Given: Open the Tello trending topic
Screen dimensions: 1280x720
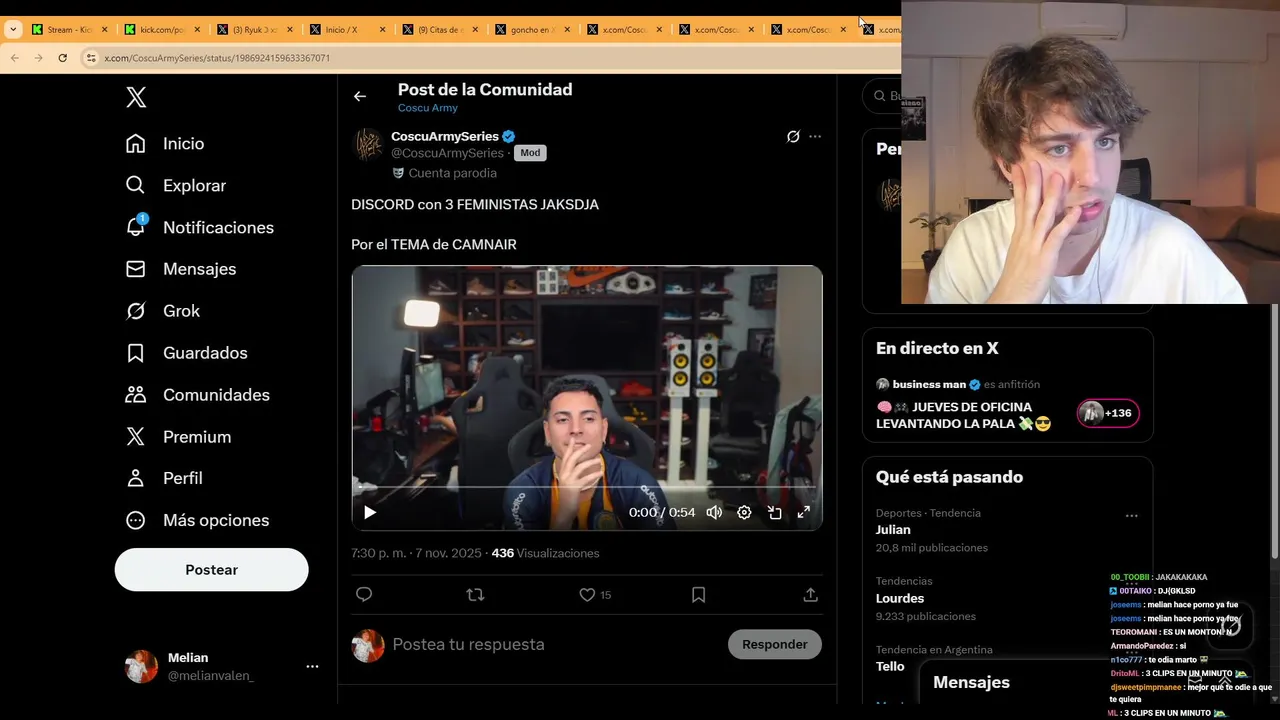Looking at the screenshot, I should (890, 666).
